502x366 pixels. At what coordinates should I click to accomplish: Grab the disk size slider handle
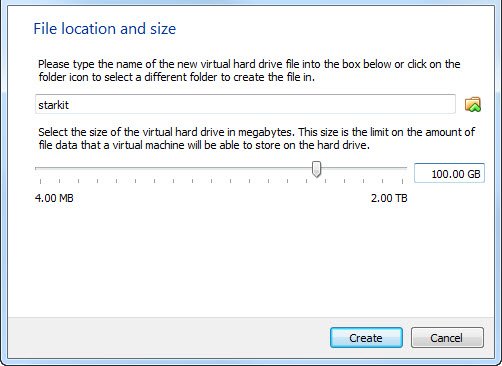coord(316,169)
